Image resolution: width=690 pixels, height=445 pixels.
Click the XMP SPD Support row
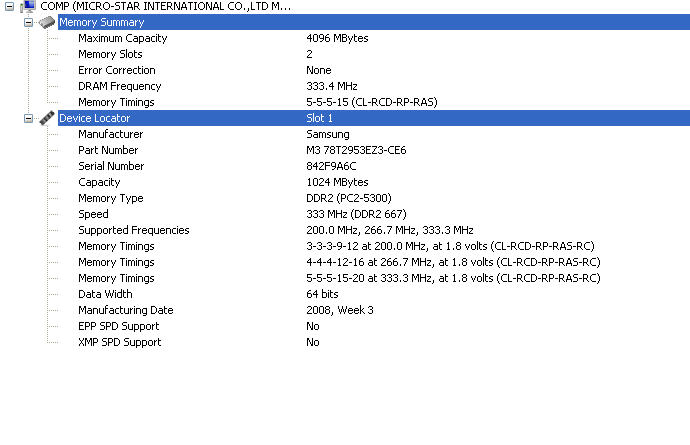[119, 342]
